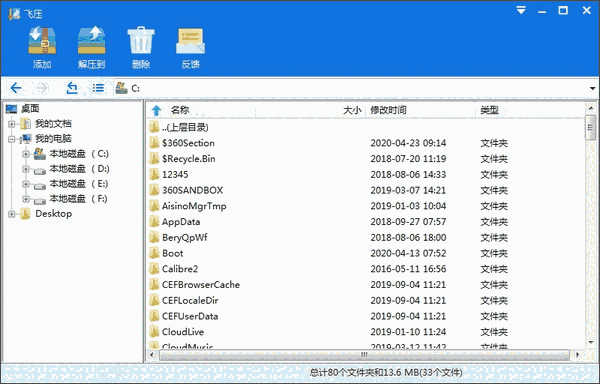
Task: Click the folder icon beside CloudLive
Action: click(154, 332)
